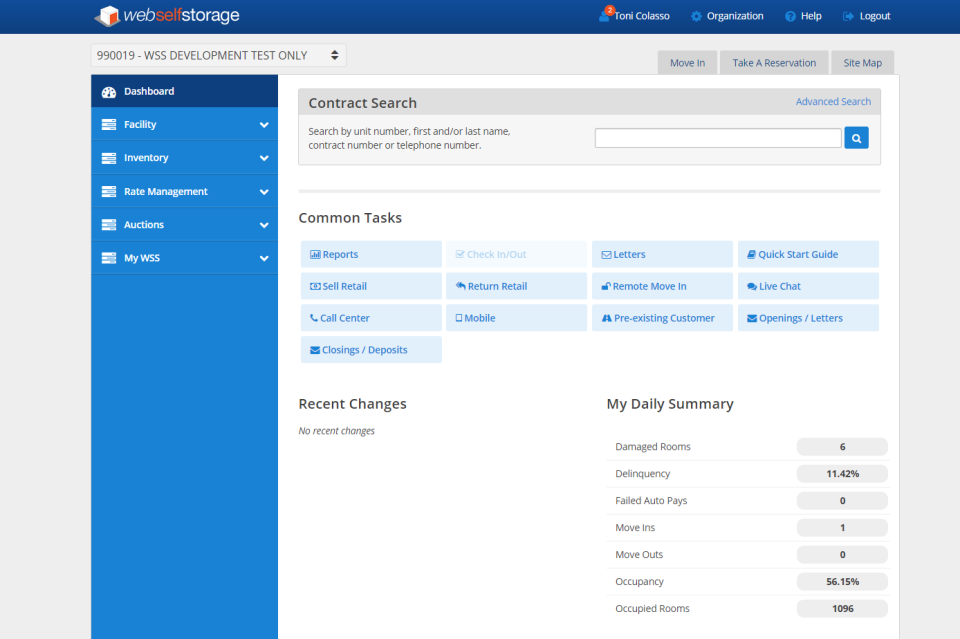The image size is (960, 639).
Task: Click the notification badge on Toni Colasso
Action: coord(609,9)
